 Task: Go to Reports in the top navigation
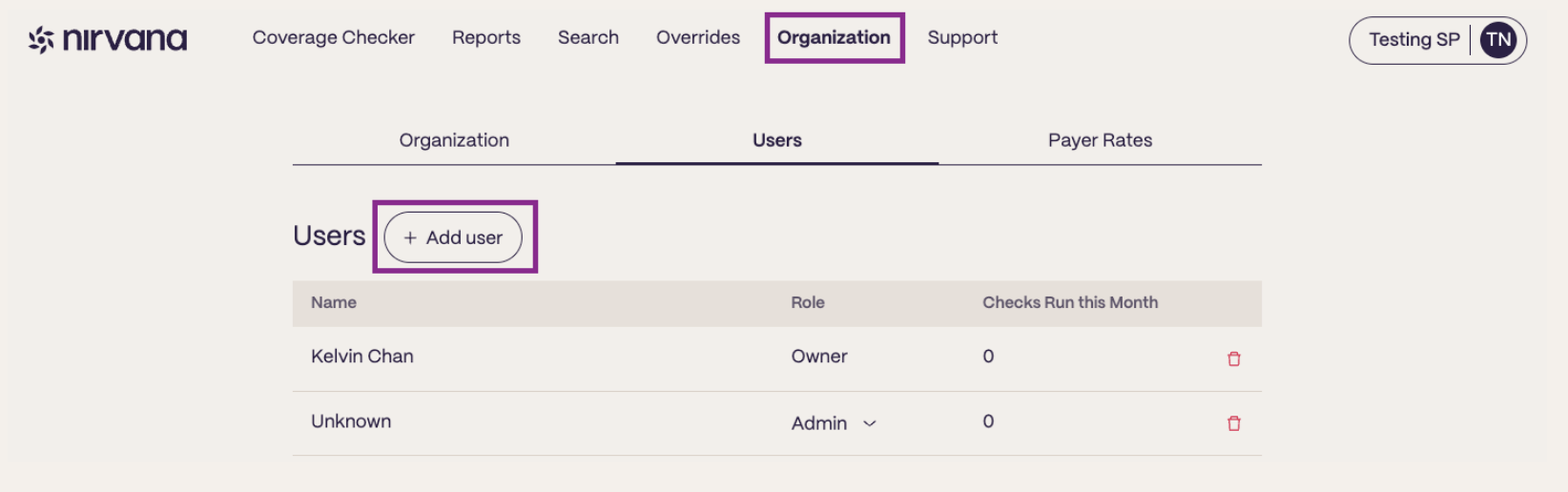coord(486,37)
